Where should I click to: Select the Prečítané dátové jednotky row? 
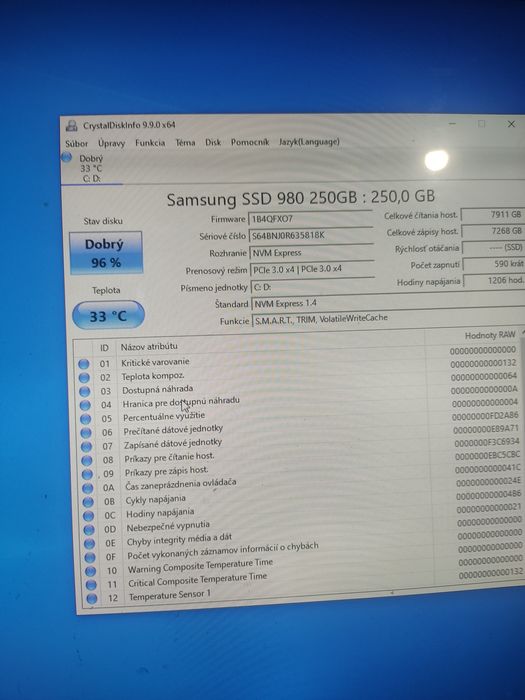(300, 427)
